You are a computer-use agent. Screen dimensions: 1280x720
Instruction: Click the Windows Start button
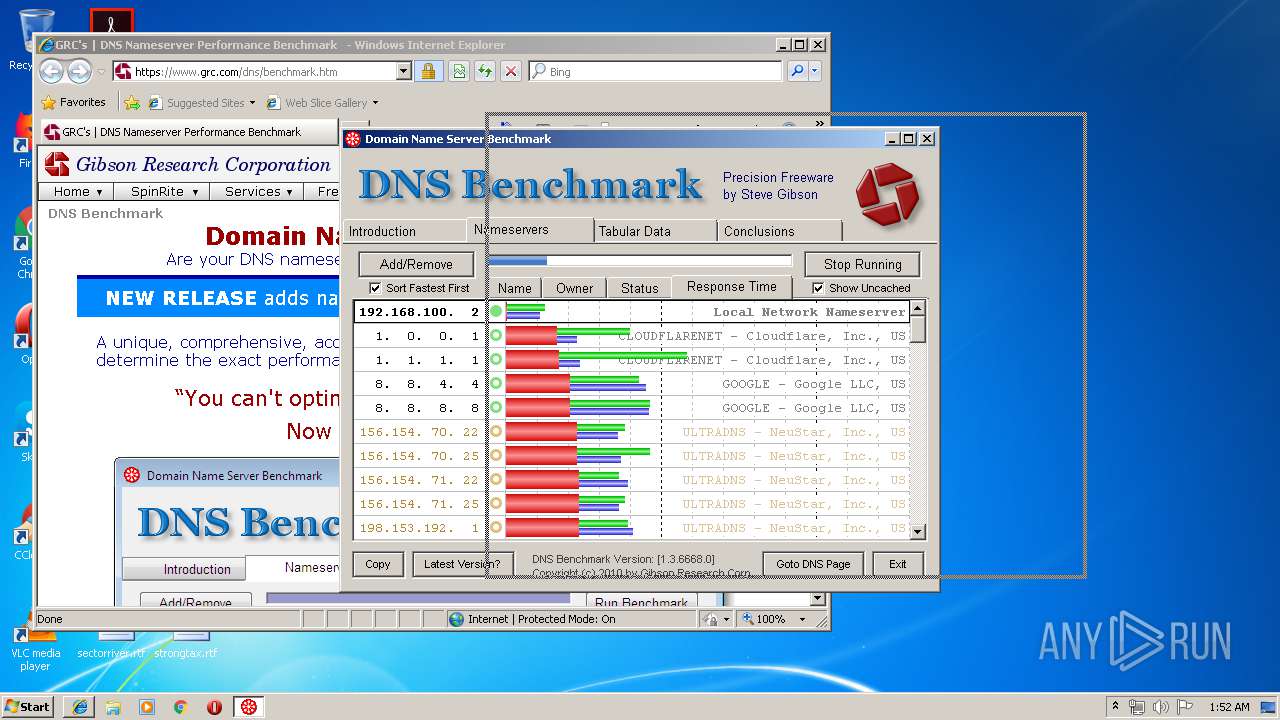pos(27,707)
